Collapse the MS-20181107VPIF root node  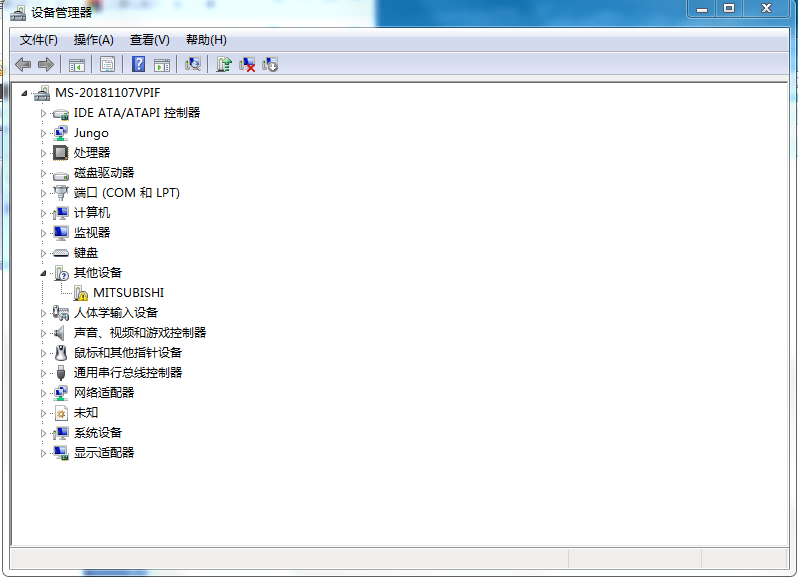click(x=24, y=93)
